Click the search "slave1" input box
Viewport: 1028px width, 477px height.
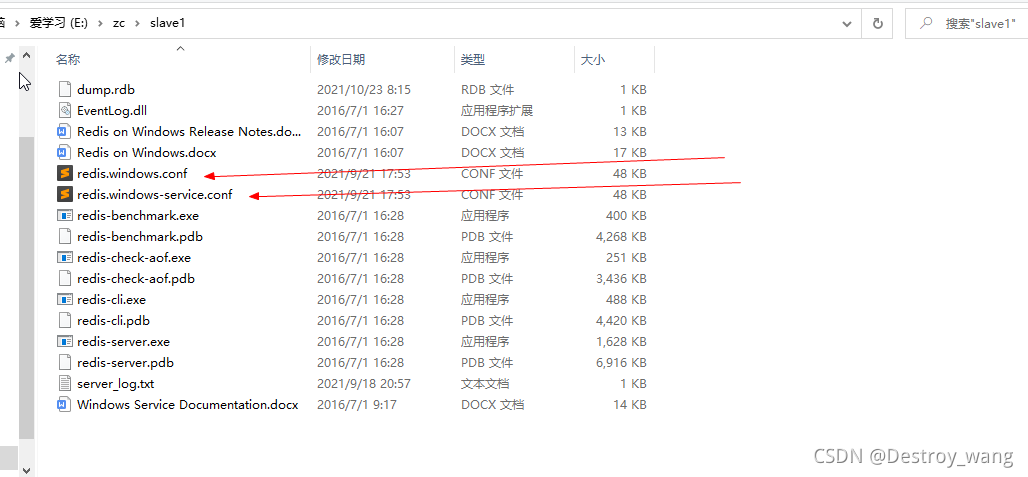[x=968, y=24]
